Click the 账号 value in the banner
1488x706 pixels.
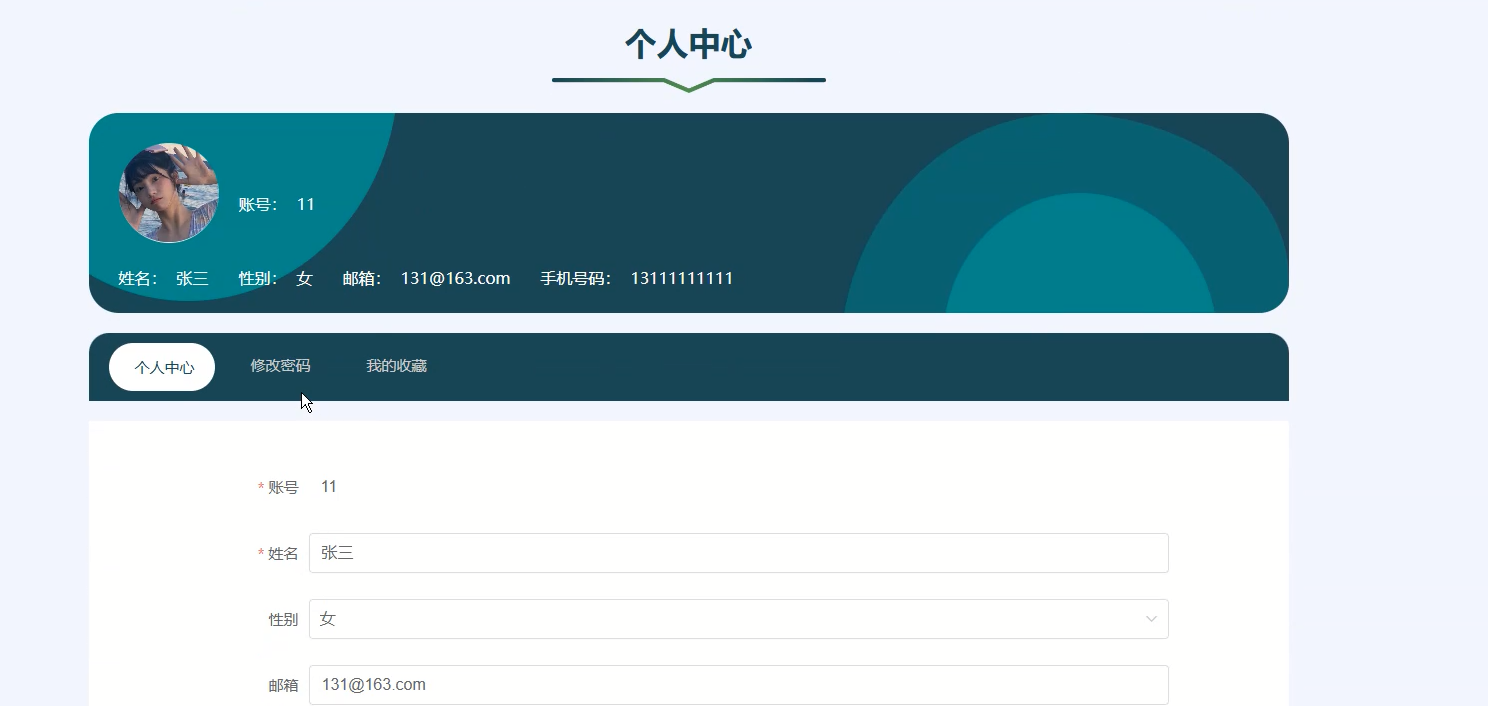click(x=306, y=205)
